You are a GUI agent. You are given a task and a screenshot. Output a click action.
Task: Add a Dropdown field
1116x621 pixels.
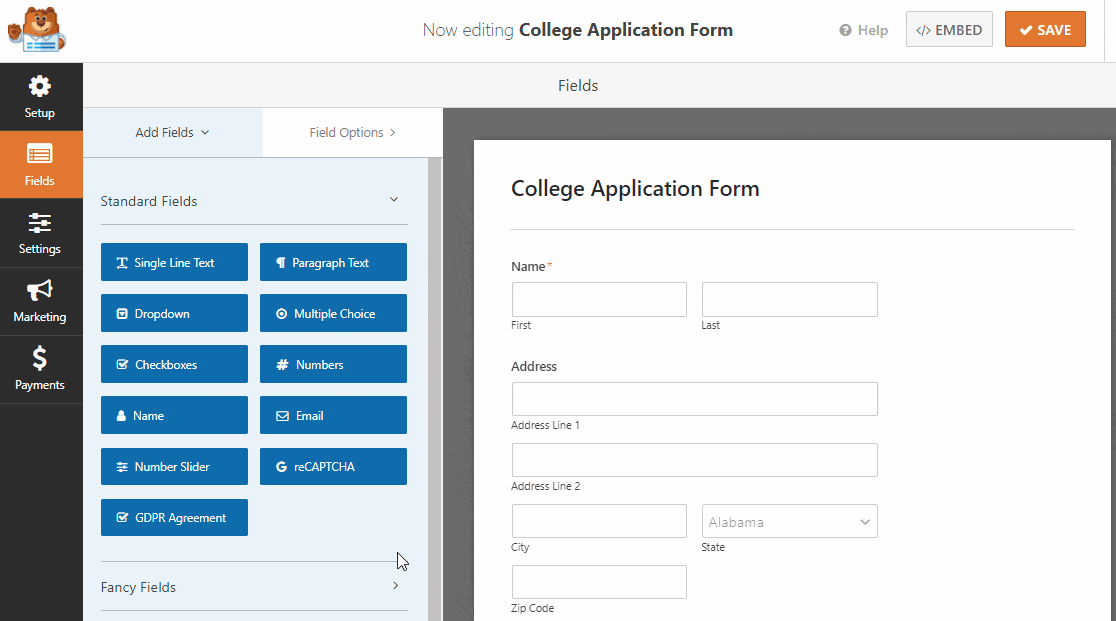pos(174,313)
